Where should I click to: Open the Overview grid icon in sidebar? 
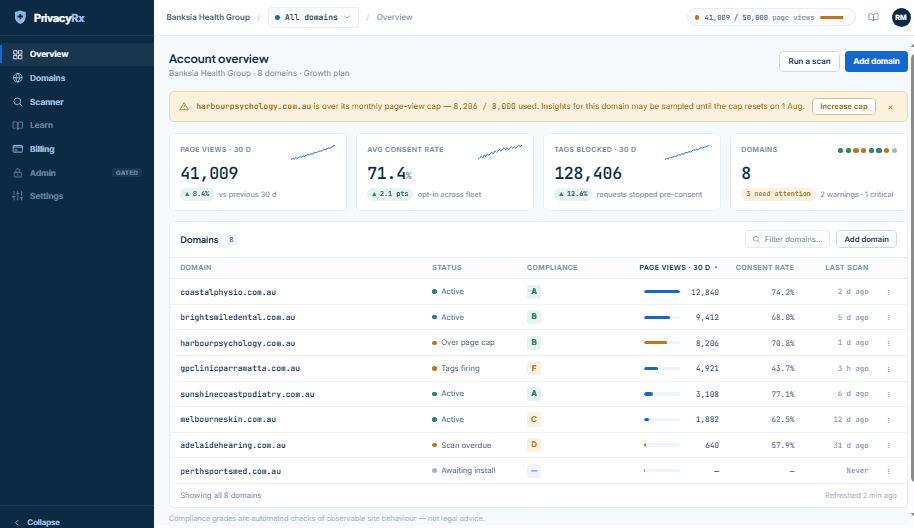(x=17, y=54)
